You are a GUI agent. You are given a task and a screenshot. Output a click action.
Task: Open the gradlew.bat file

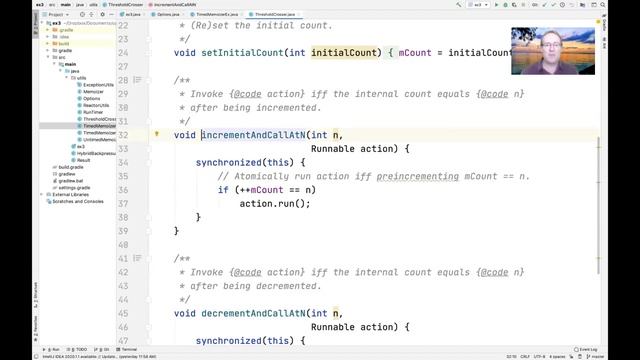pos(68,181)
